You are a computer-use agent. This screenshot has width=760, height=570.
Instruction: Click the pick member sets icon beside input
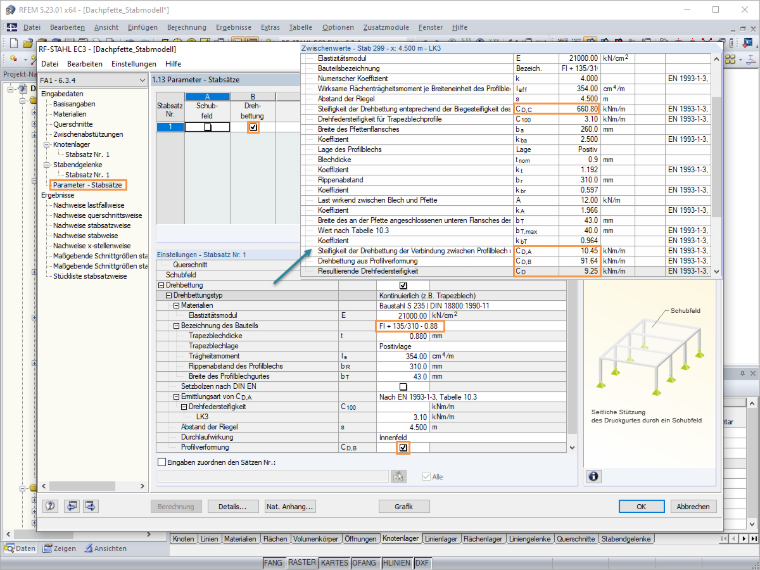pos(398,477)
